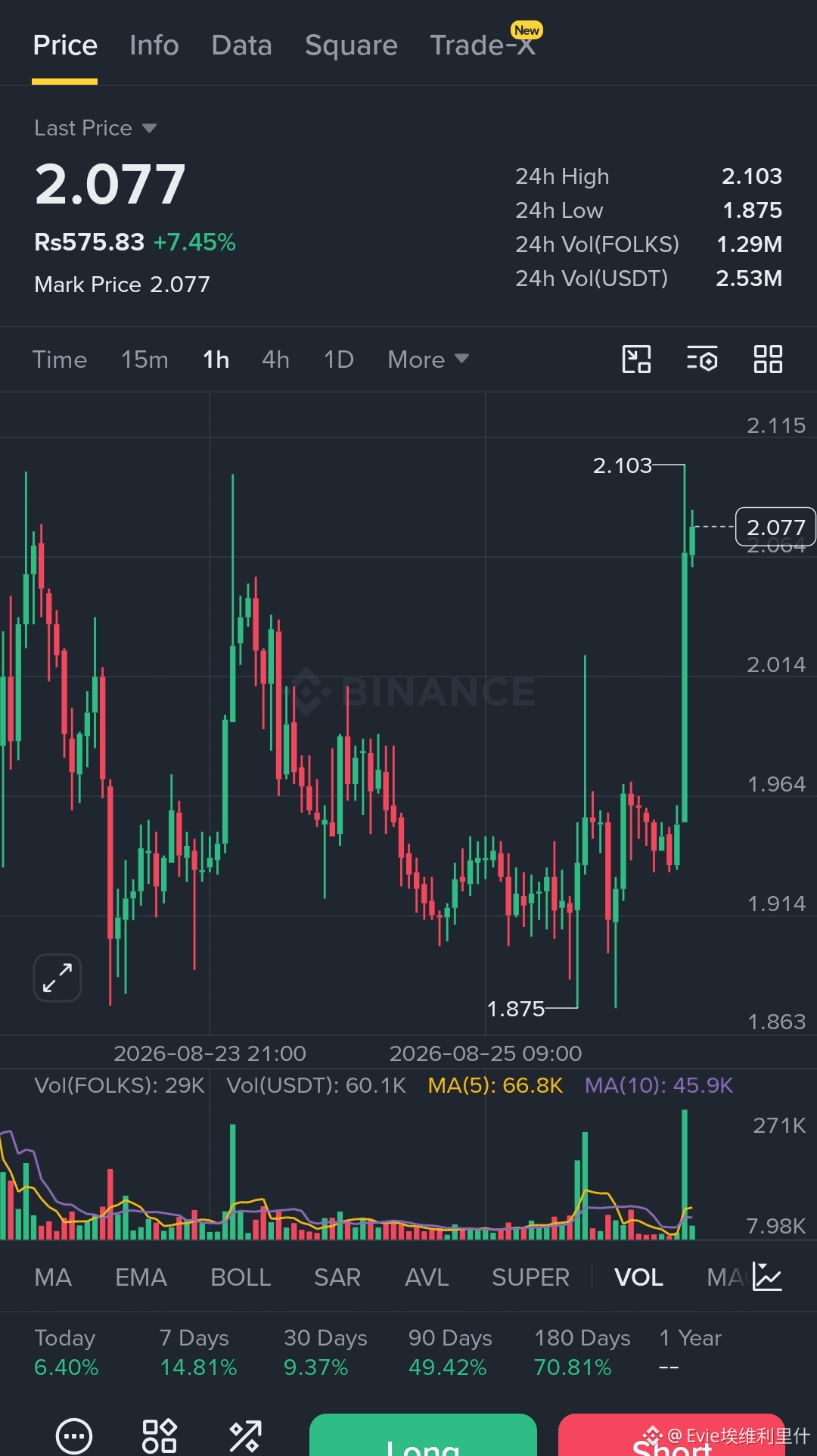Image resolution: width=817 pixels, height=1456 pixels.
Task: Open the grid layout icon in chart toolbar
Action: (x=768, y=359)
